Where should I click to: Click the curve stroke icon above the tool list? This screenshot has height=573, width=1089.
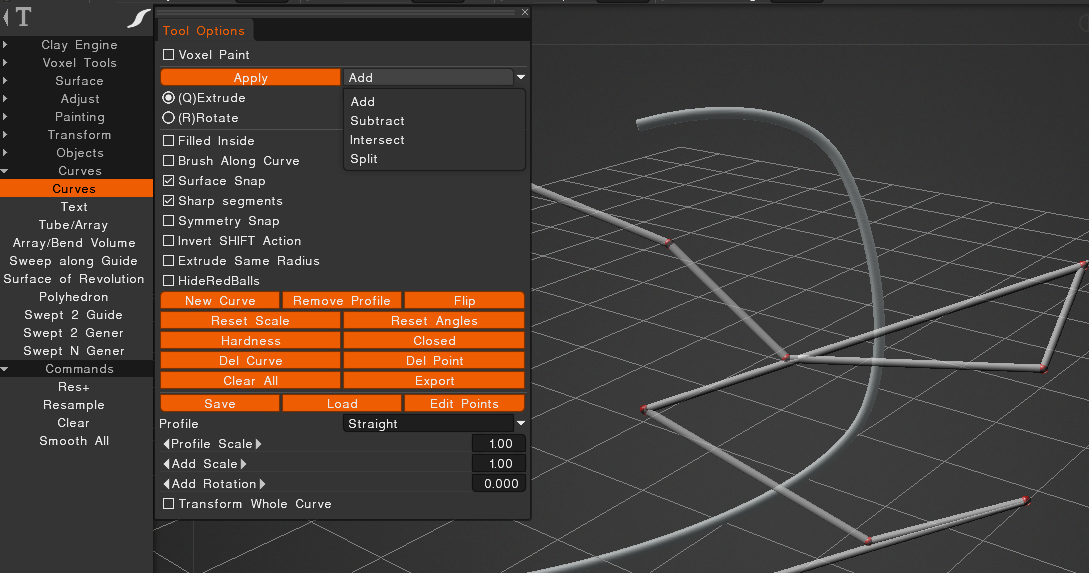[141, 18]
